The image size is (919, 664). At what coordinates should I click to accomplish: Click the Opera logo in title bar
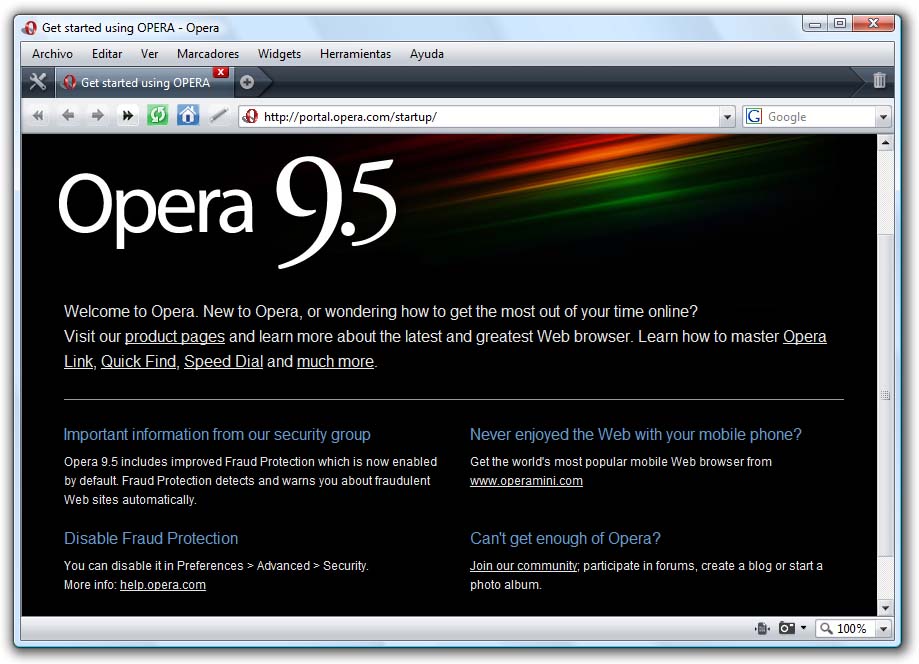[x=29, y=28]
